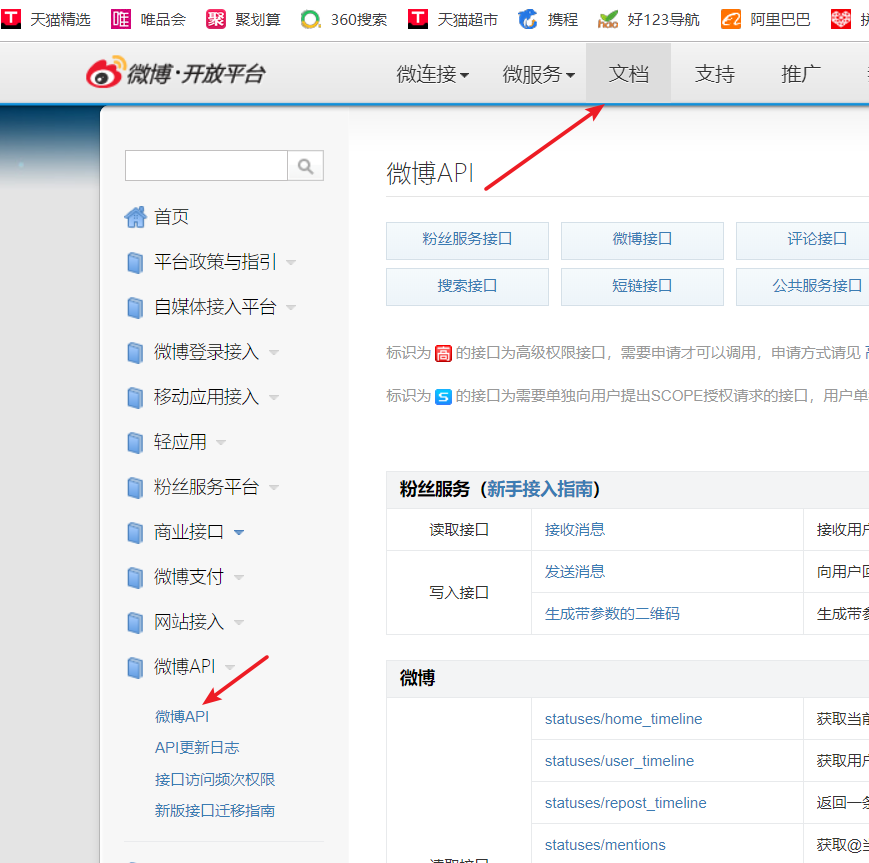Screen dimensions: 869x863
Task: Expand the 商业接口 sidebar arrow
Action: [239, 532]
